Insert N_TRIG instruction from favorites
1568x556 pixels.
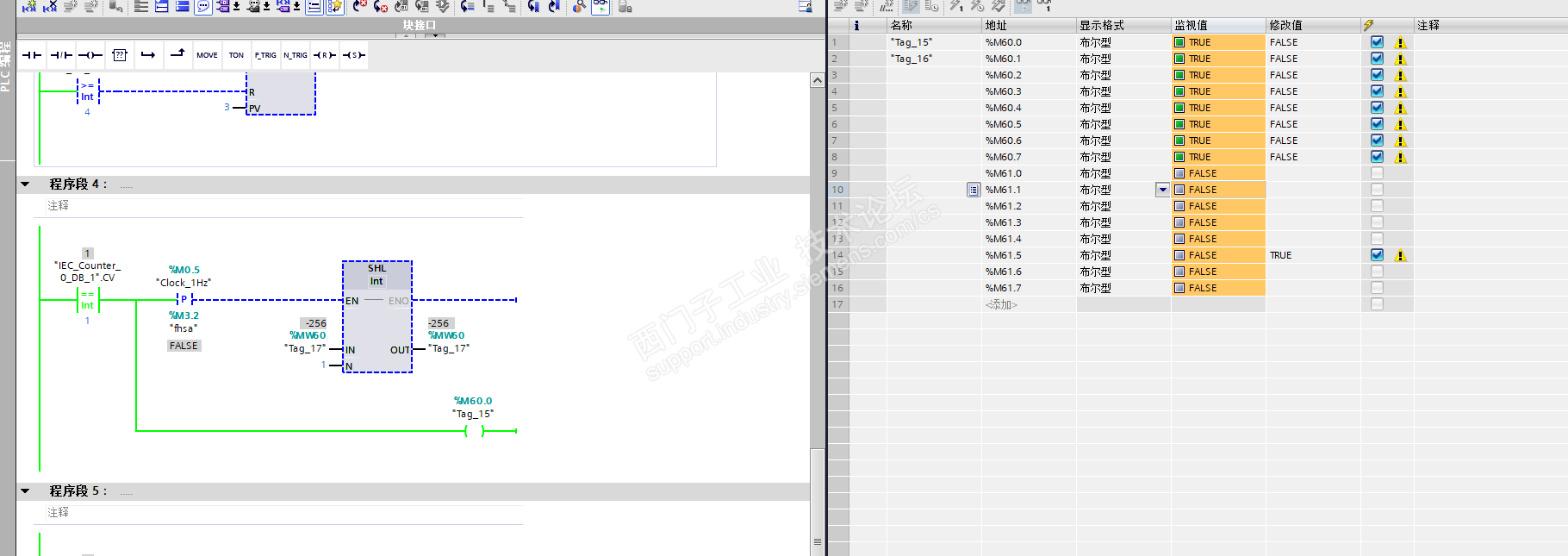(296, 55)
